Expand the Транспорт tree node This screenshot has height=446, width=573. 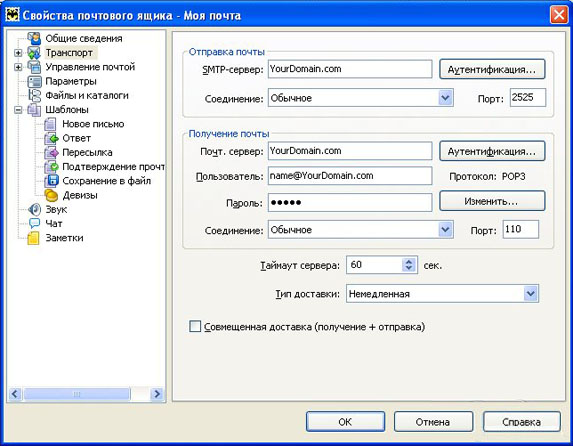click(18, 53)
